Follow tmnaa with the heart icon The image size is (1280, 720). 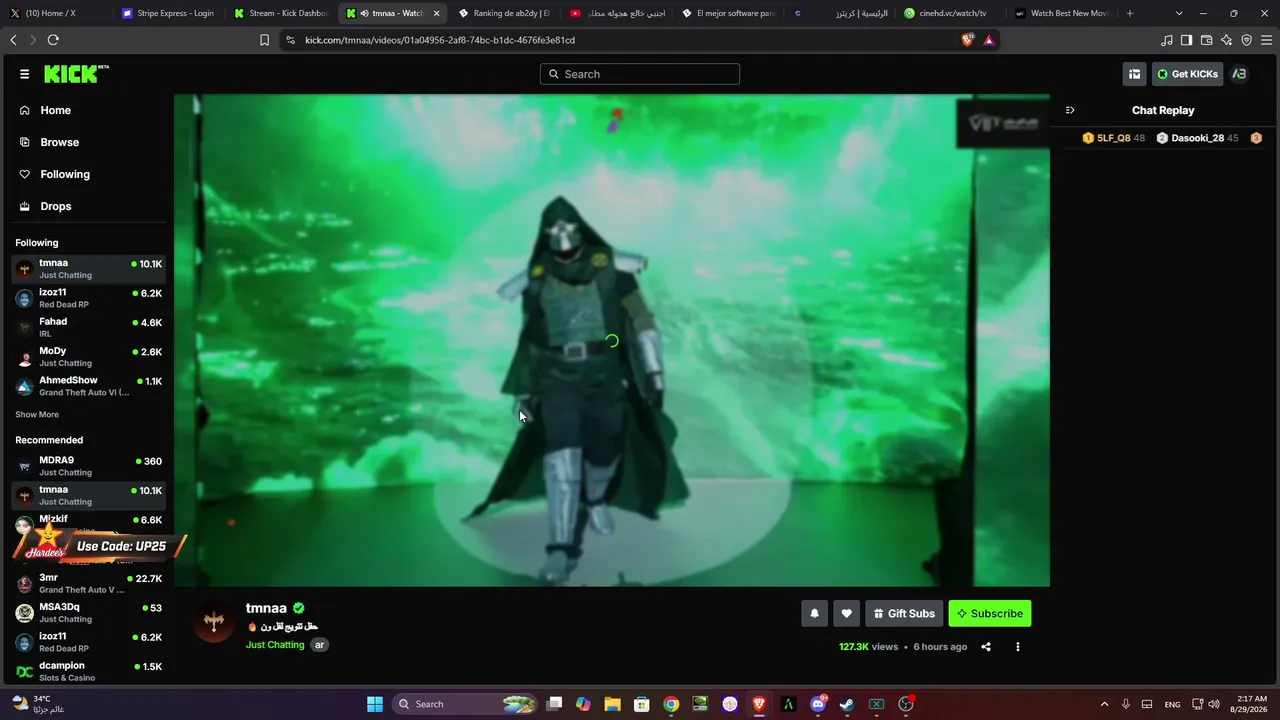(x=846, y=613)
